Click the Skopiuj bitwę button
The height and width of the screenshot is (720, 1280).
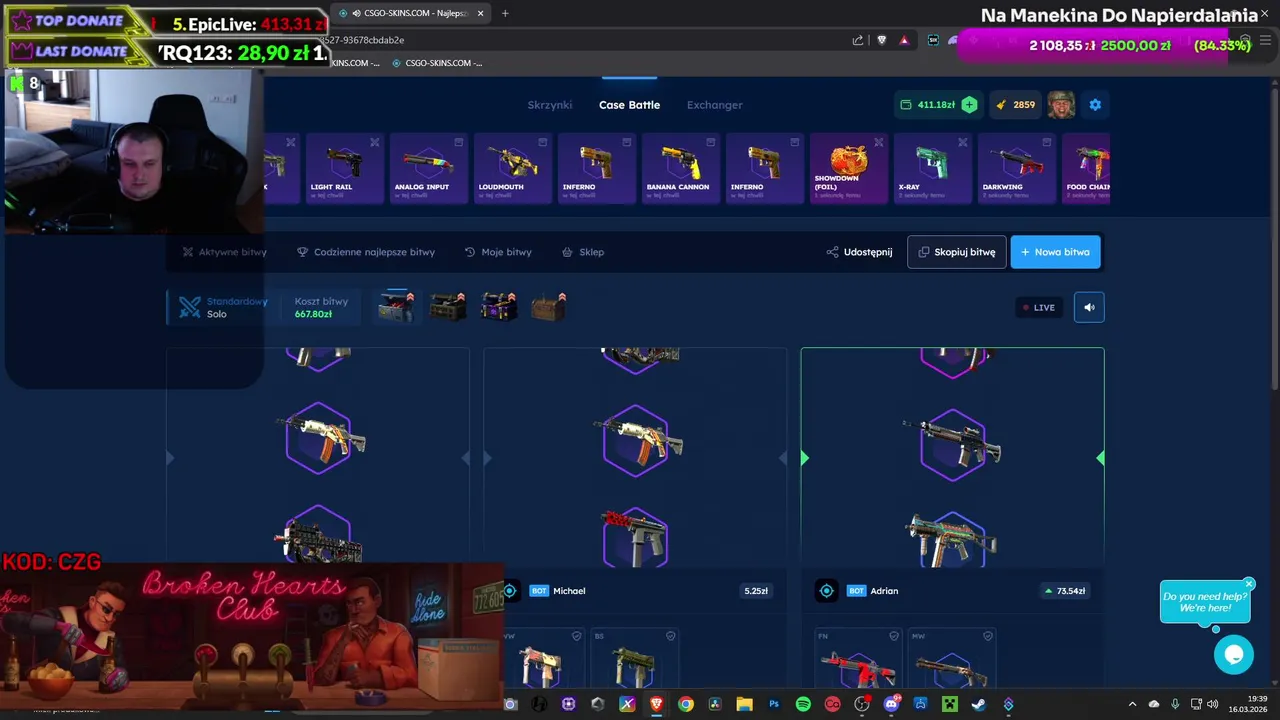coord(957,252)
